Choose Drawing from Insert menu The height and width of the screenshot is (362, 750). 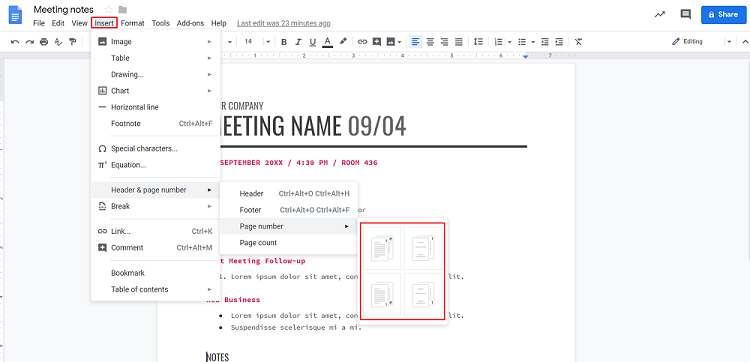(x=155, y=74)
